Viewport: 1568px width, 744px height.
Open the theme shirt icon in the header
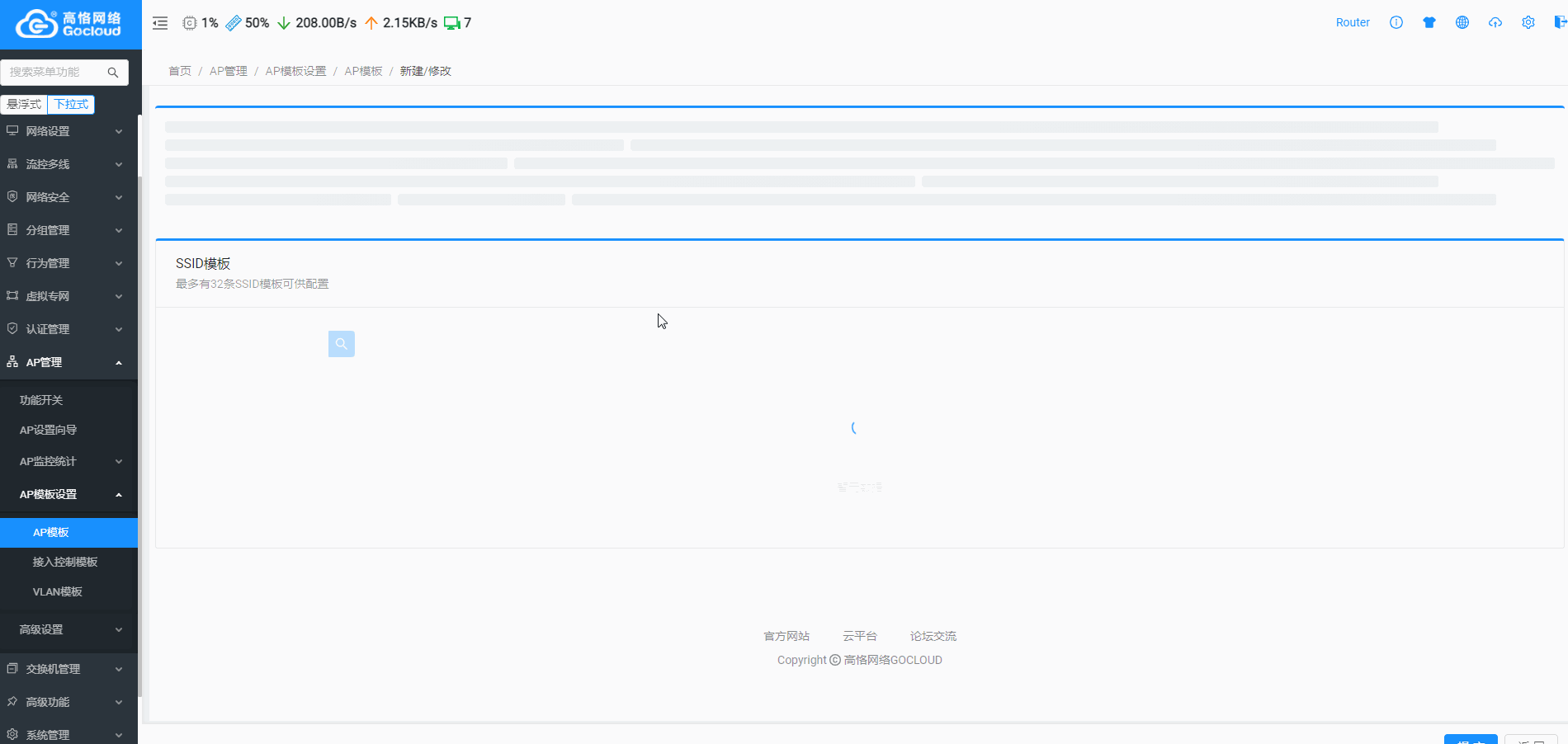[x=1429, y=22]
